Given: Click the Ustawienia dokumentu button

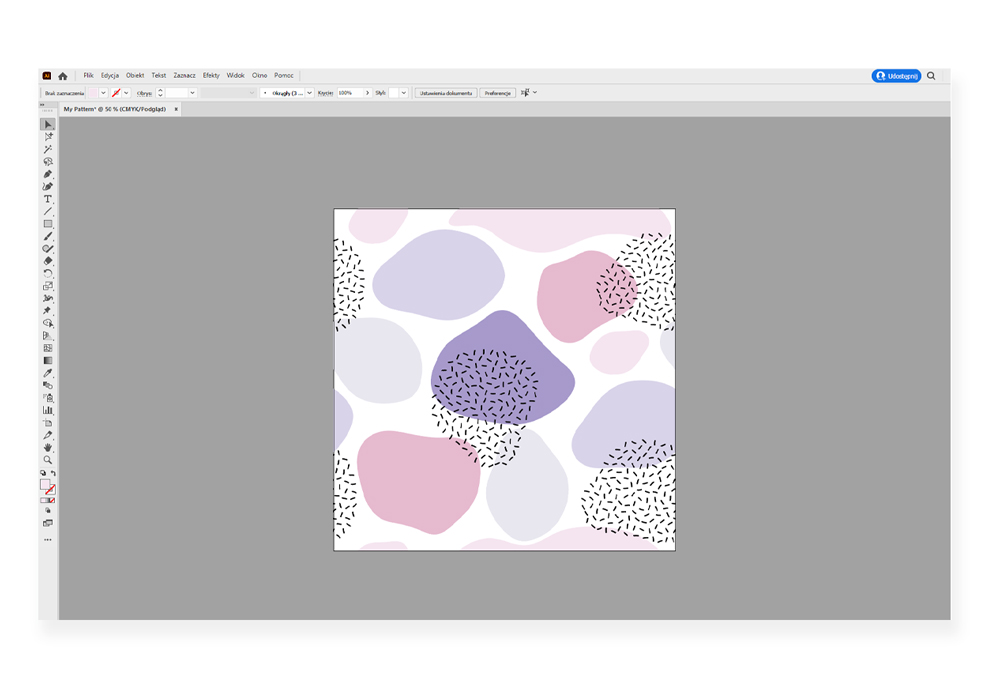Looking at the screenshot, I should [x=445, y=93].
